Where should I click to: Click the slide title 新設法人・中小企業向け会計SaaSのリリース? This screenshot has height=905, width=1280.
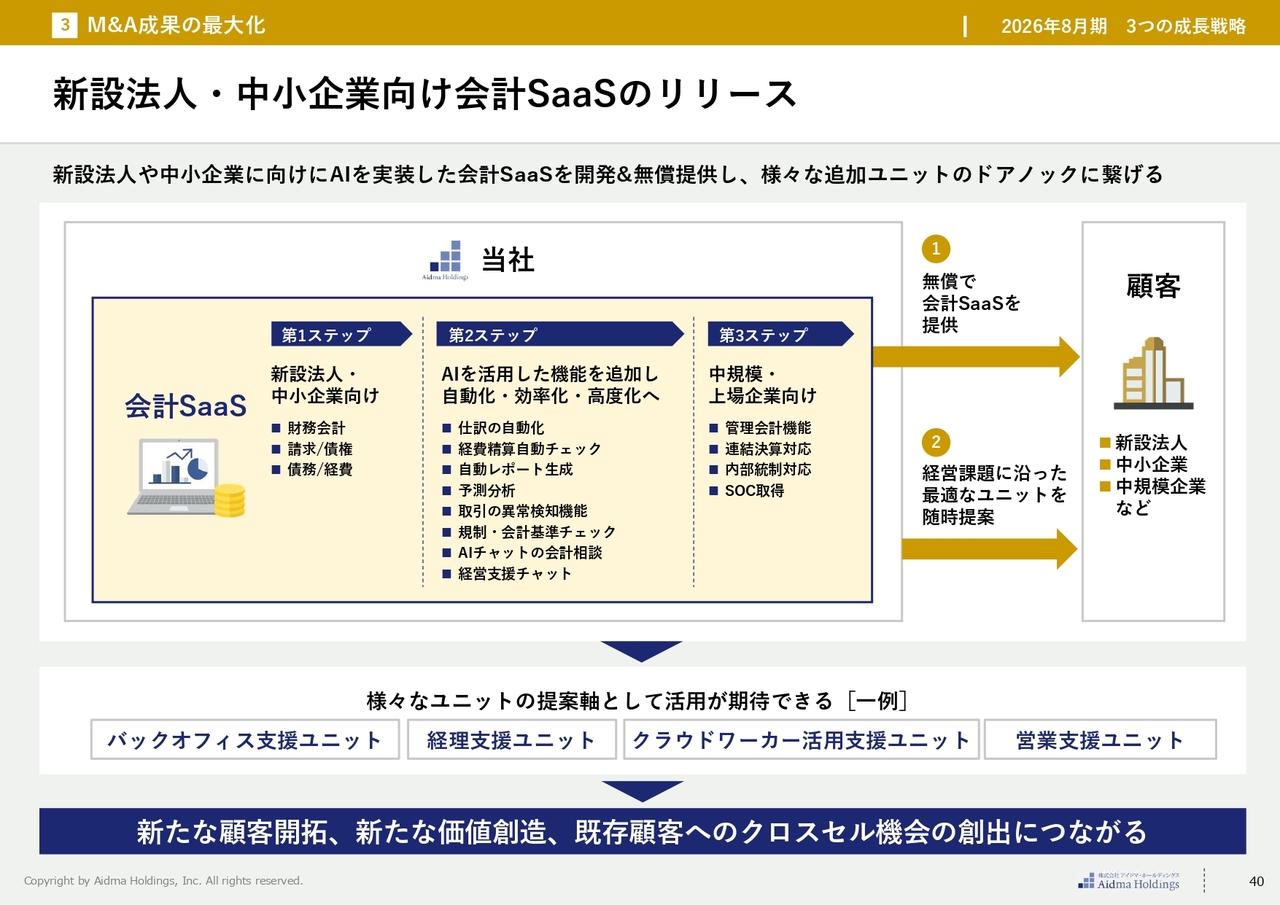(425, 95)
